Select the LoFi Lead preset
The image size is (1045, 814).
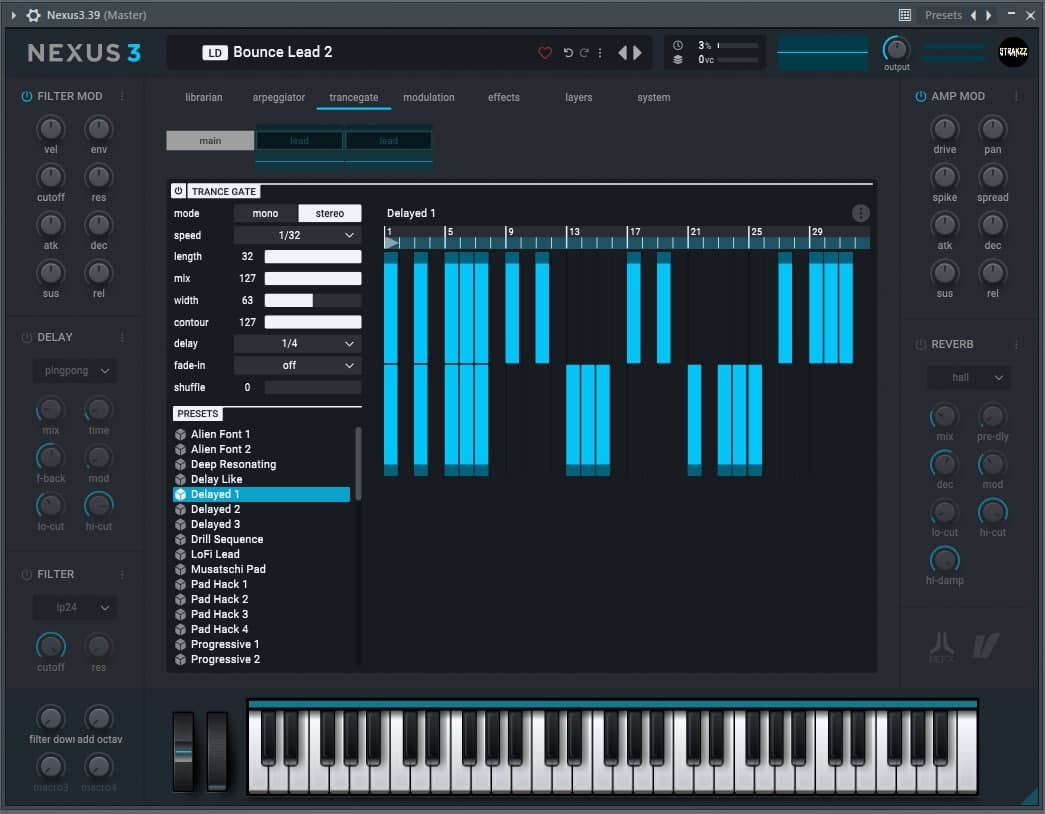point(261,554)
